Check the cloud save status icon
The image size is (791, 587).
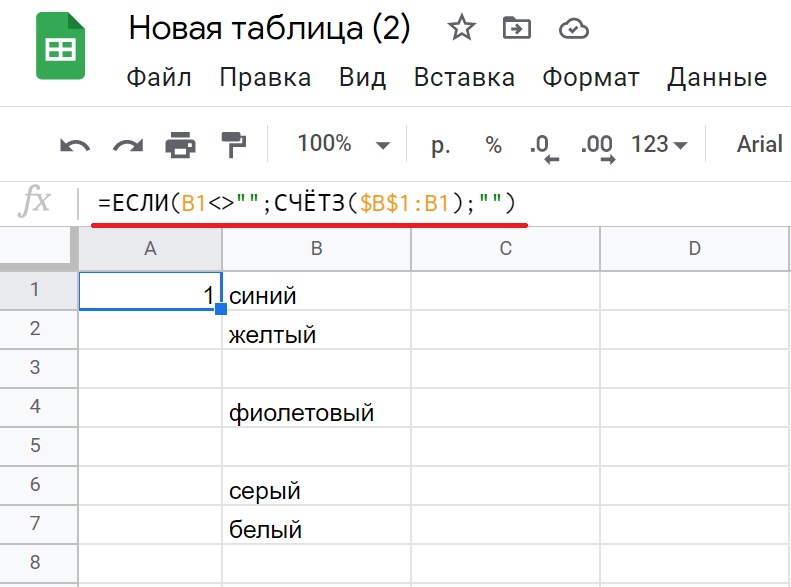point(573,29)
